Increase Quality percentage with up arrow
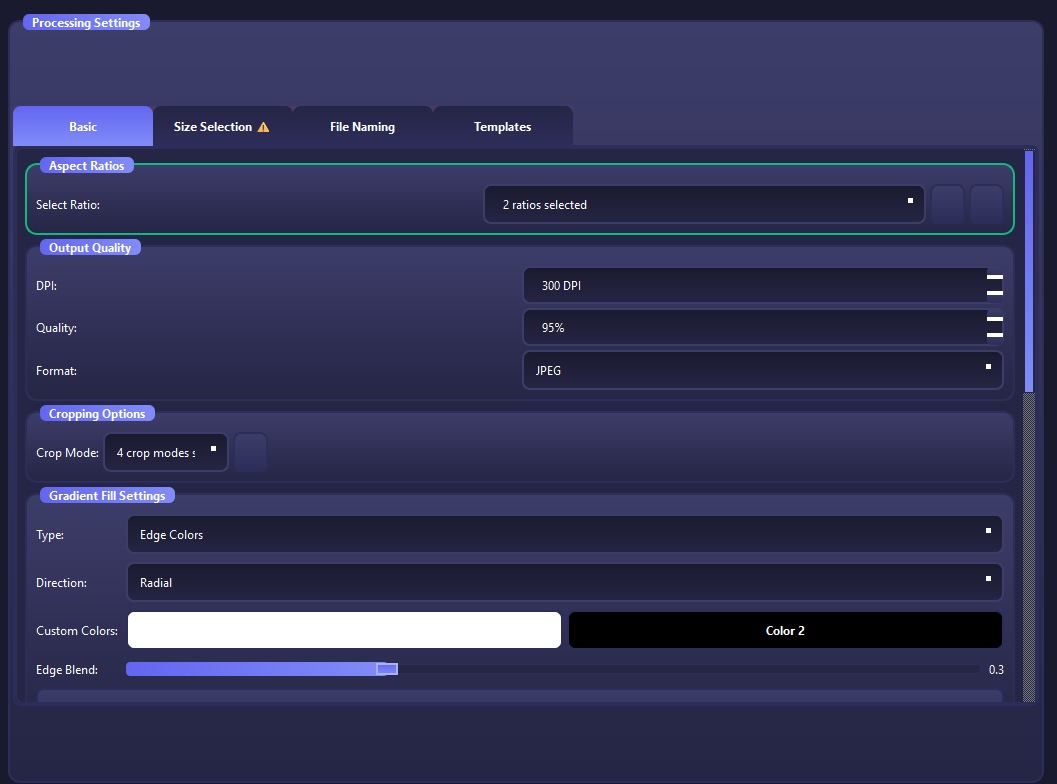 [995, 320]
